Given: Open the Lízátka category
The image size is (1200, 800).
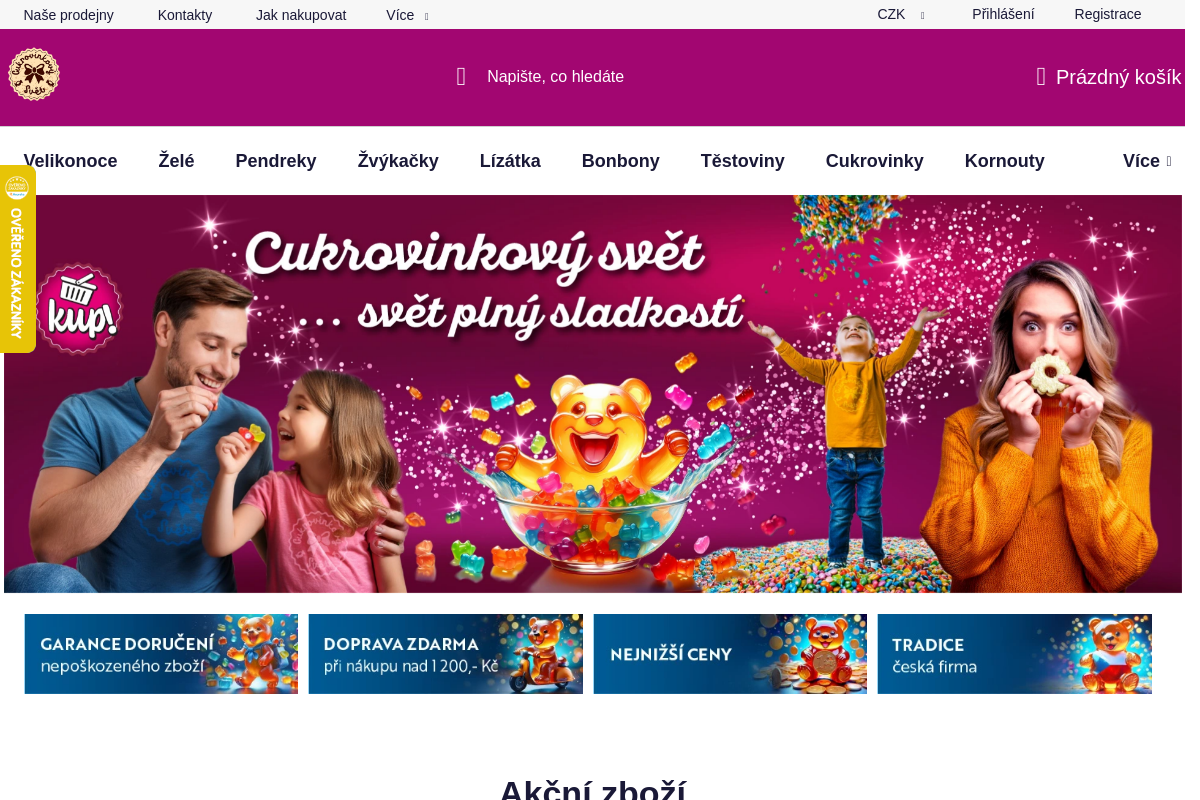Looking at the screenshot, I should tap(510, 161).
